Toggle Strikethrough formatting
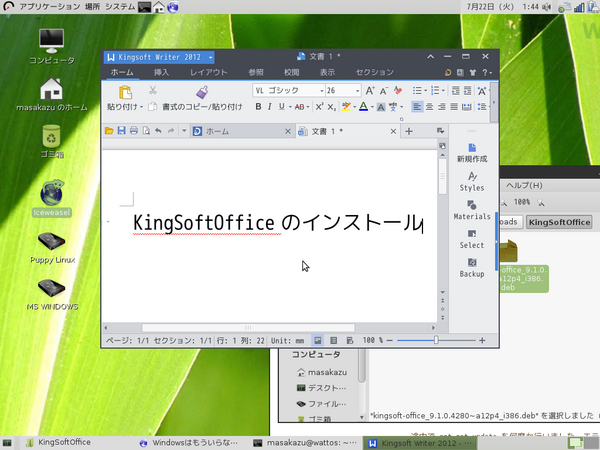 coord(299,107)
